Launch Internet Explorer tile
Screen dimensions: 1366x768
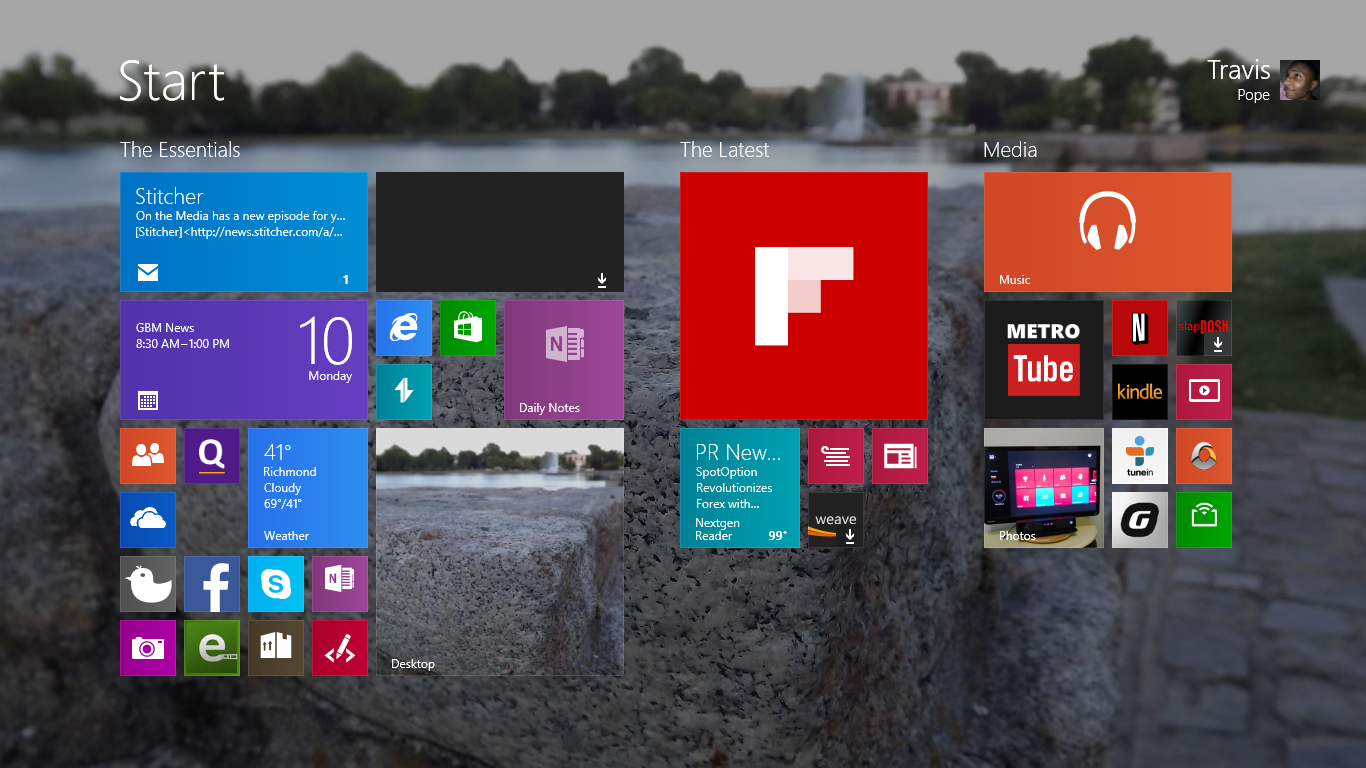404,328
